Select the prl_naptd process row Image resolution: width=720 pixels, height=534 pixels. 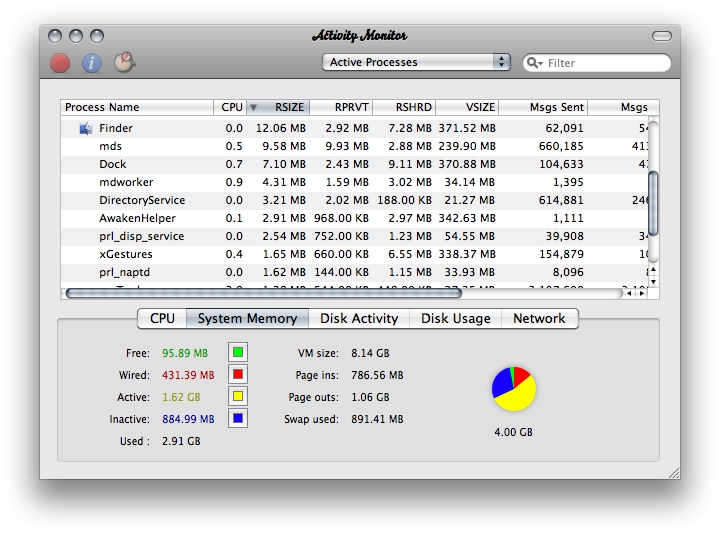(x=354, y=272)
